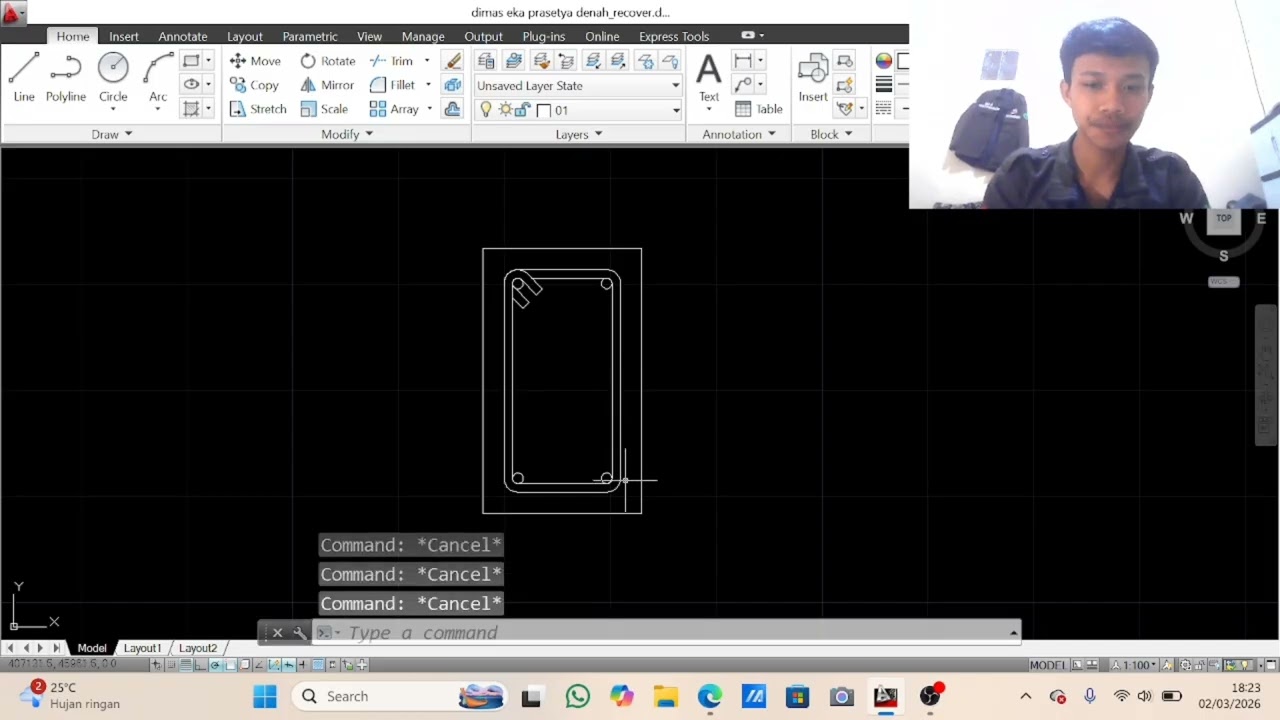The width and height of the screenshot is (1280, 720).
Task: Toggle layer 01 freeze sun icon
Action: tap(505, 110)
